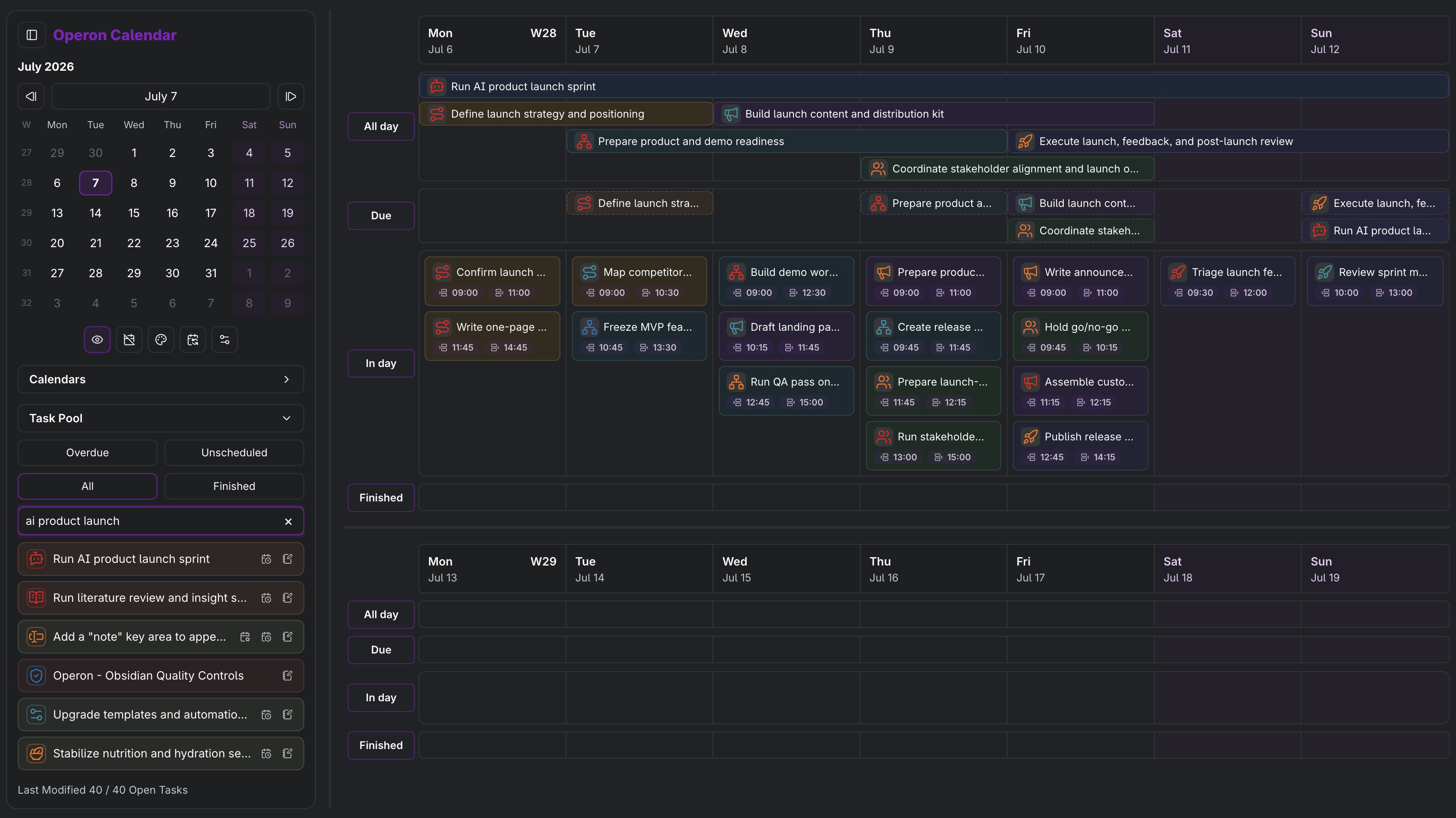The image size is (1456, 818).
Task: Toggle the In day row label in week 28
Action: (x=381, y=363)
